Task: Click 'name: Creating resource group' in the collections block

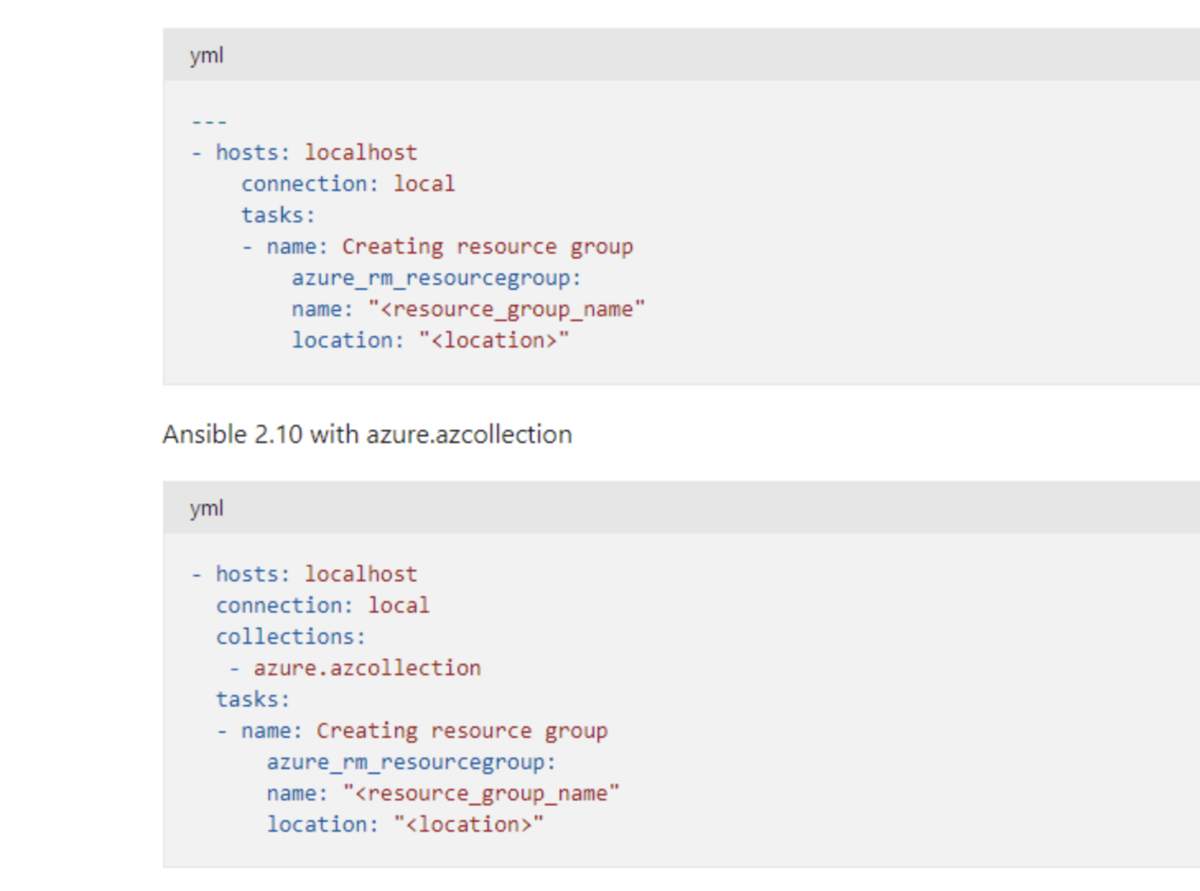Action: click(x=424, y=731)
